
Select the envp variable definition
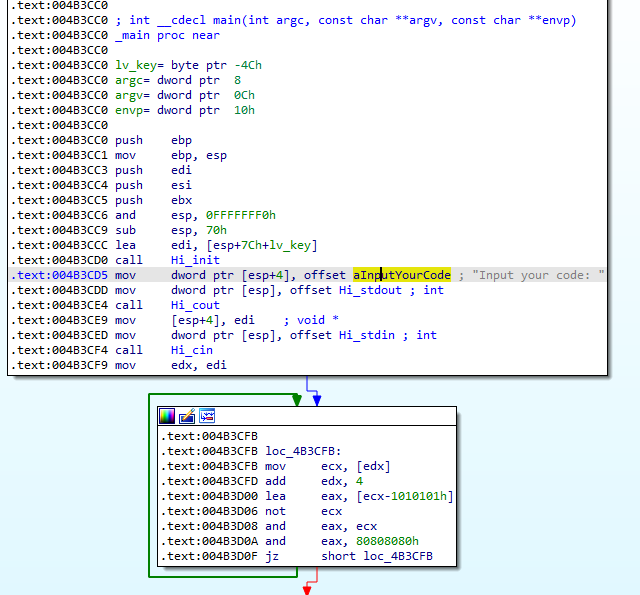[185, 110]
